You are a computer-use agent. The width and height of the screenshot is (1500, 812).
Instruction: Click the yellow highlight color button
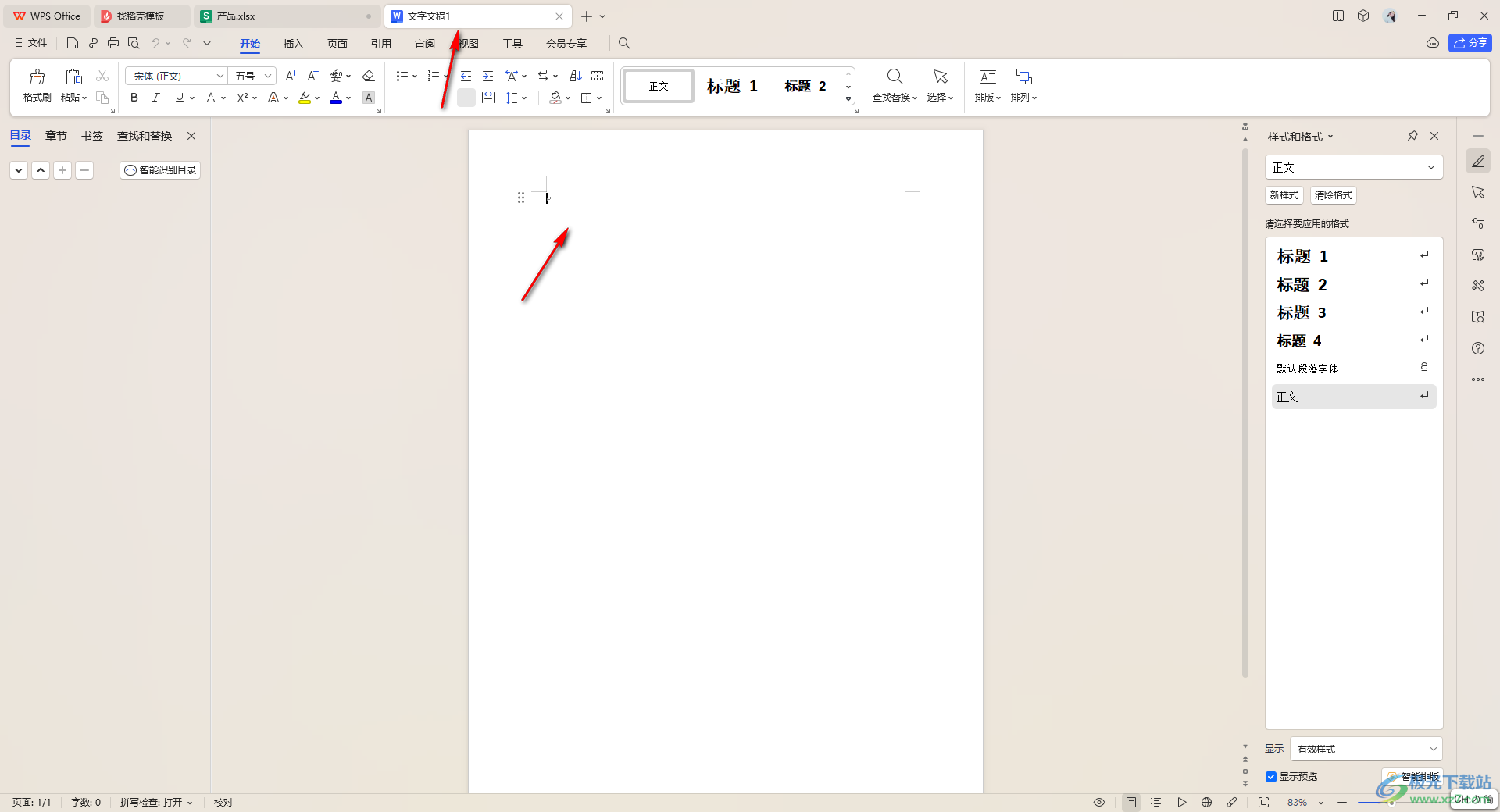click(x=305, y=98)
